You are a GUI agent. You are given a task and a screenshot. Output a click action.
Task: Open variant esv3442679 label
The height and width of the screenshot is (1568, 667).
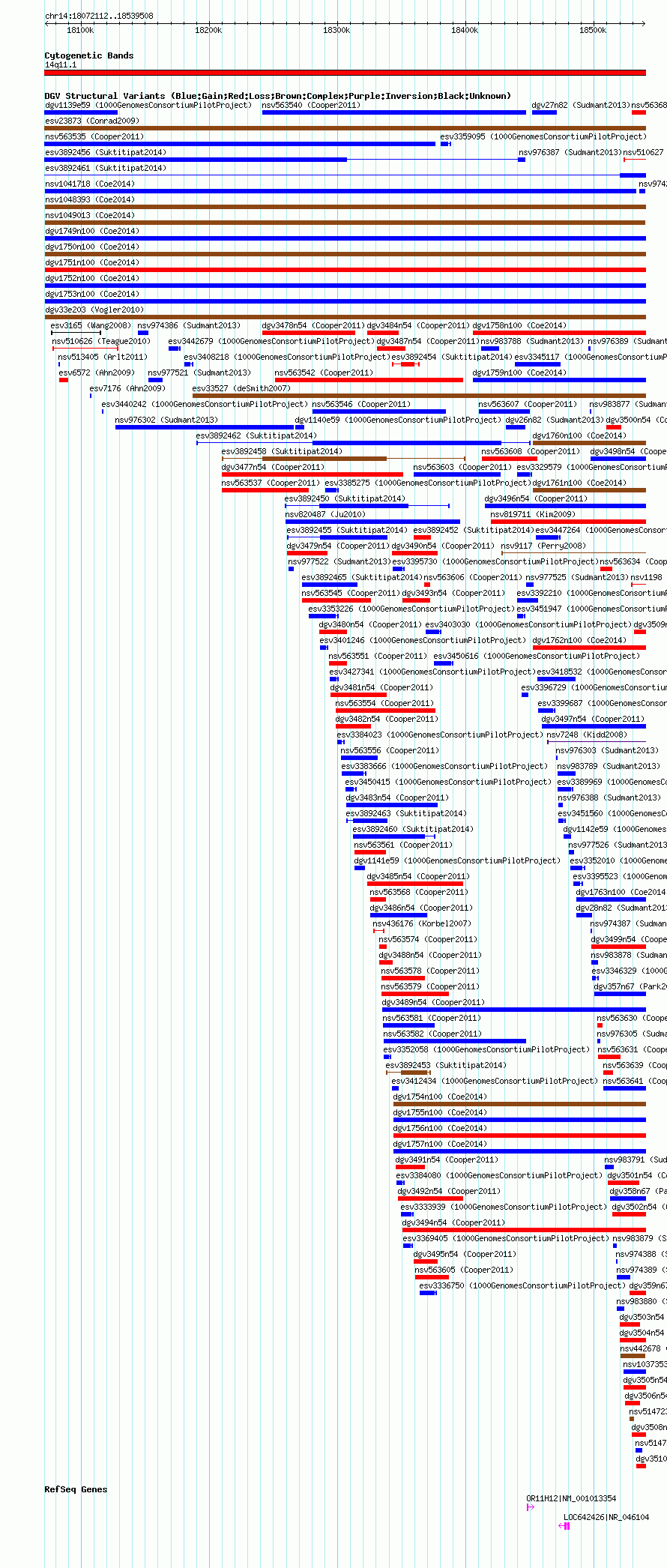270,341
